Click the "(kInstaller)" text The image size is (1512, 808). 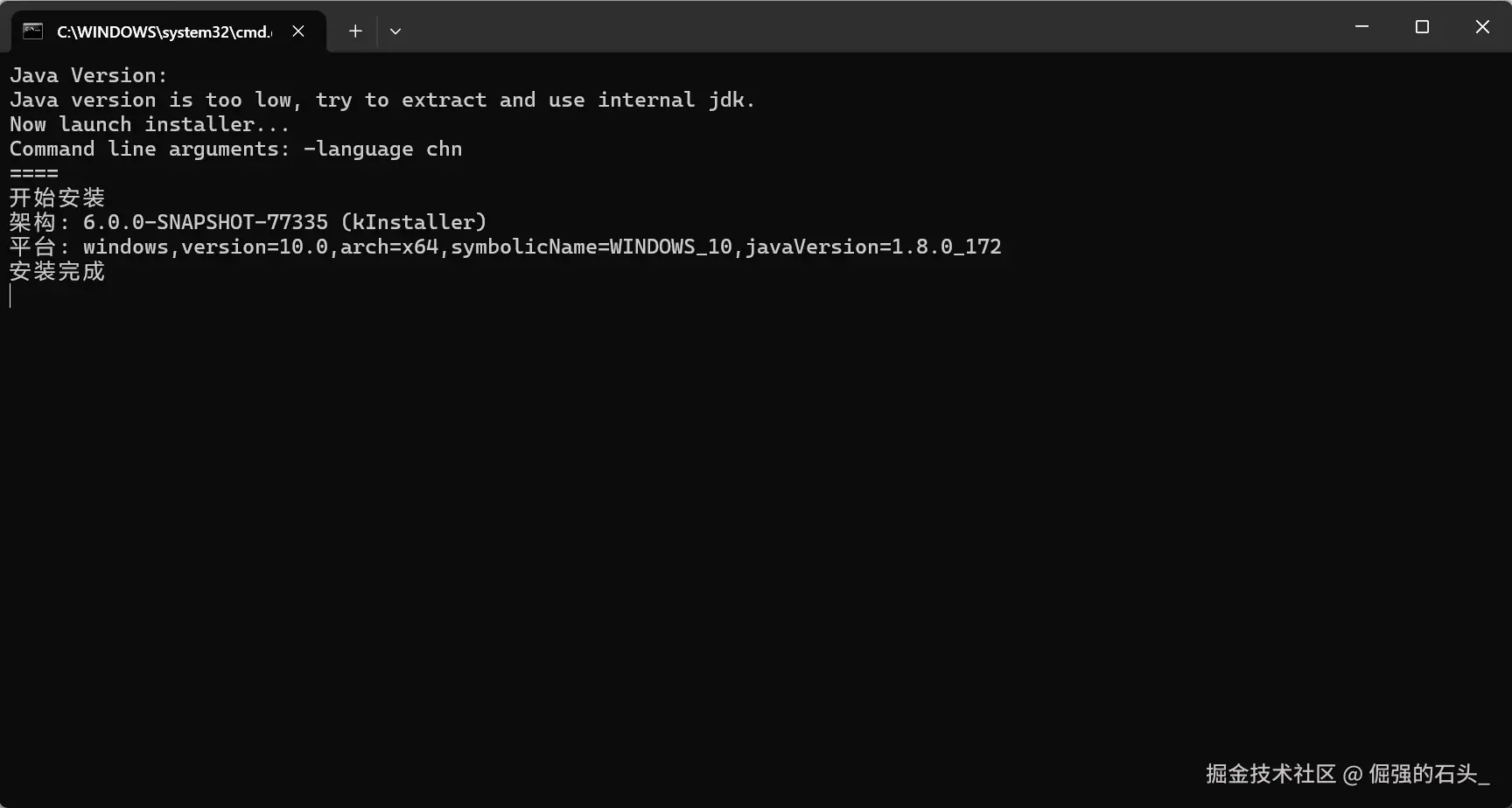(414, 222)
